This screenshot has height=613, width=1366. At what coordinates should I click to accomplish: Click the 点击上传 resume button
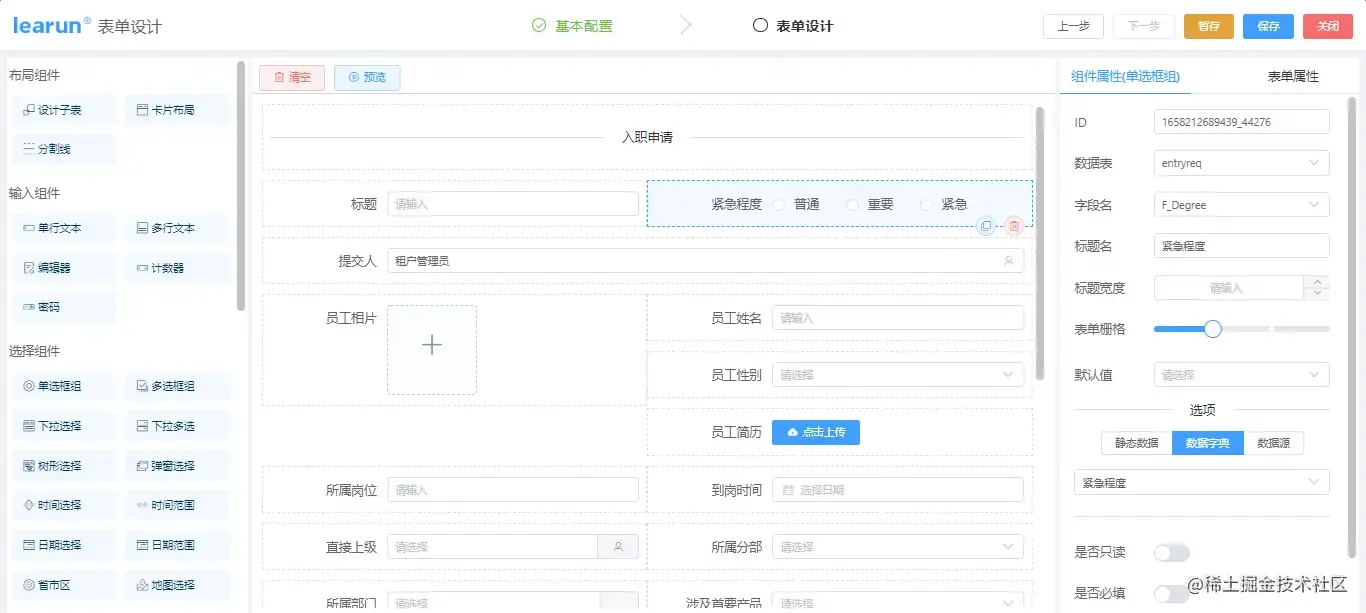click(x=816, y=432)
